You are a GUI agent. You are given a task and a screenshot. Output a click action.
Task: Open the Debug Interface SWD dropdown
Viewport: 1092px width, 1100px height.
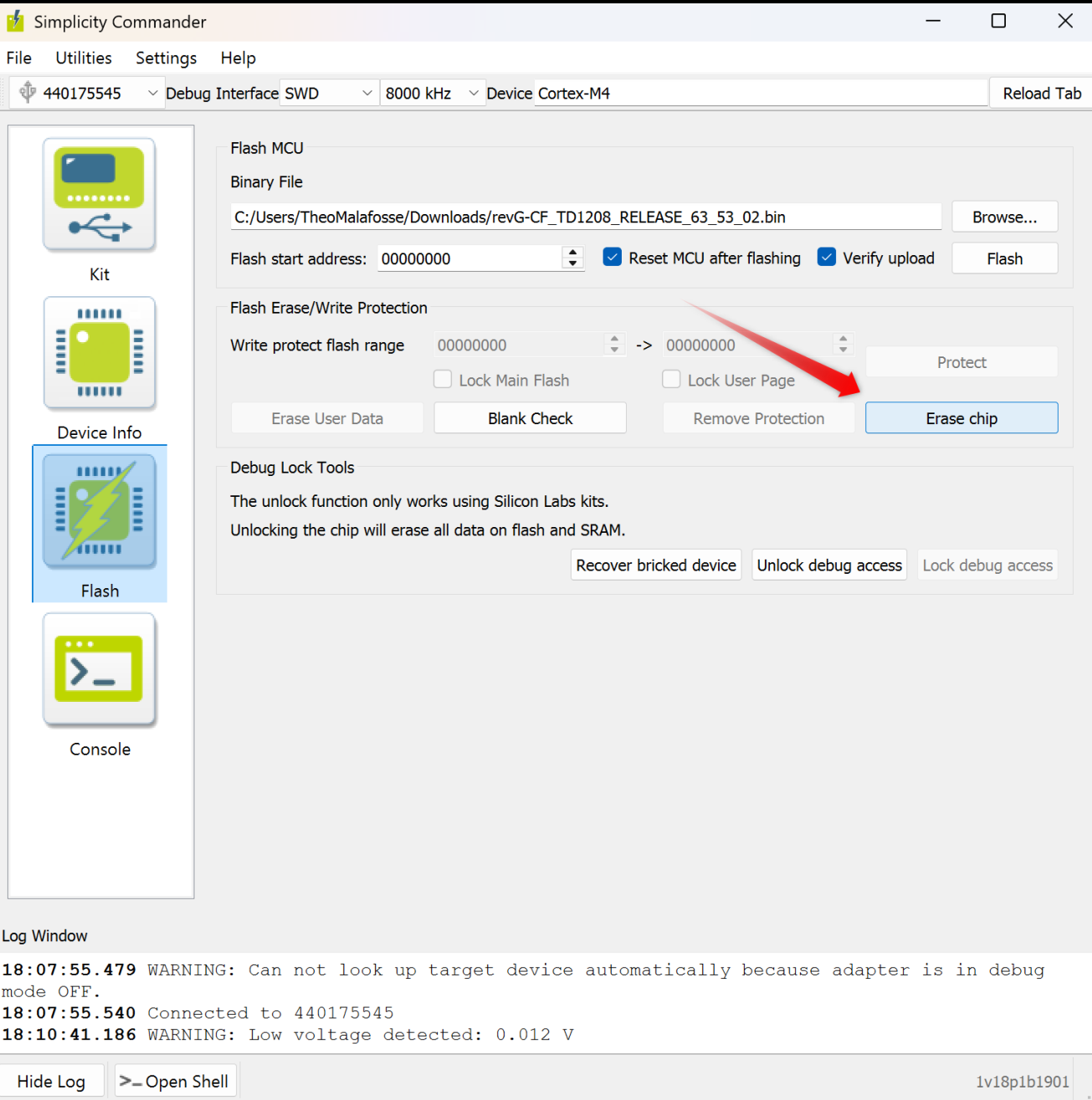[x=367, y=93]
